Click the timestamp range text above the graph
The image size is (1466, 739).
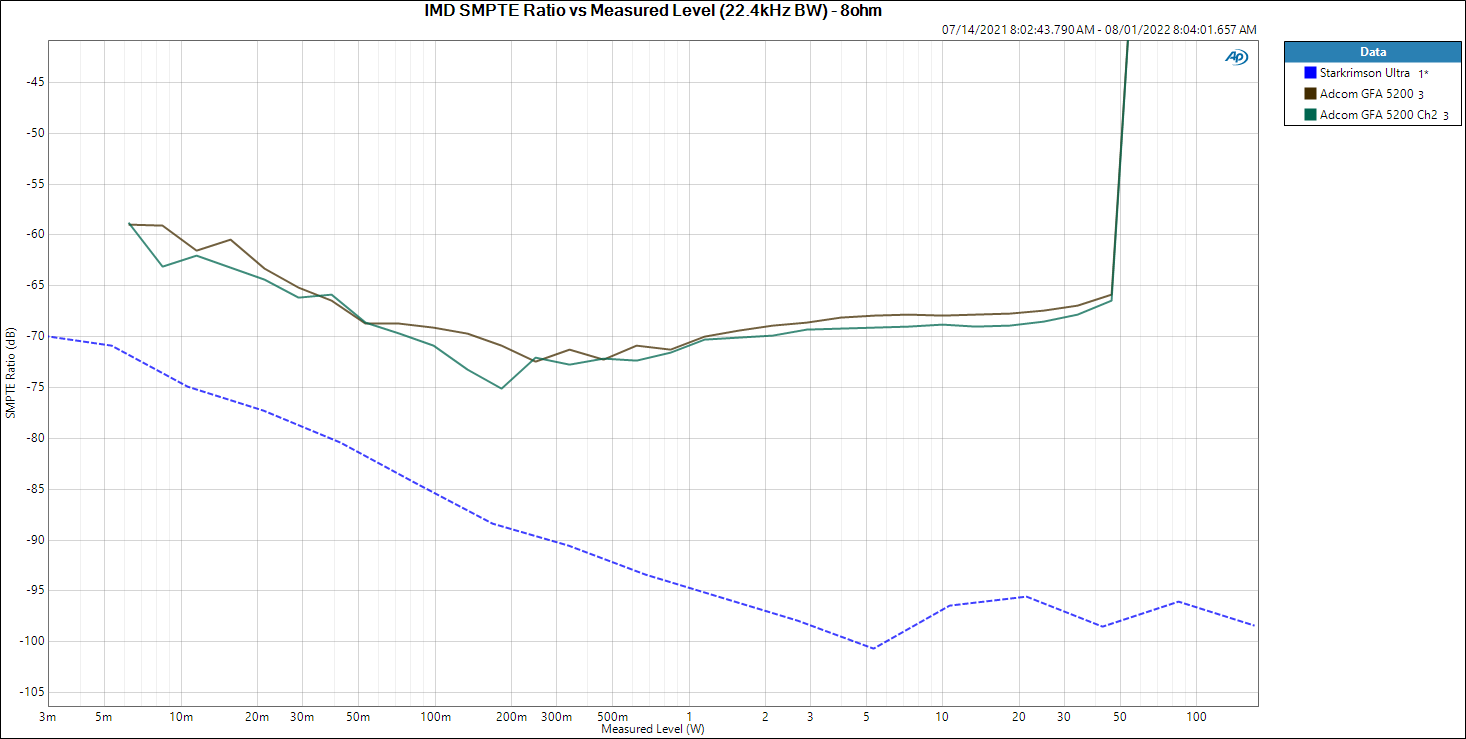1099,30
